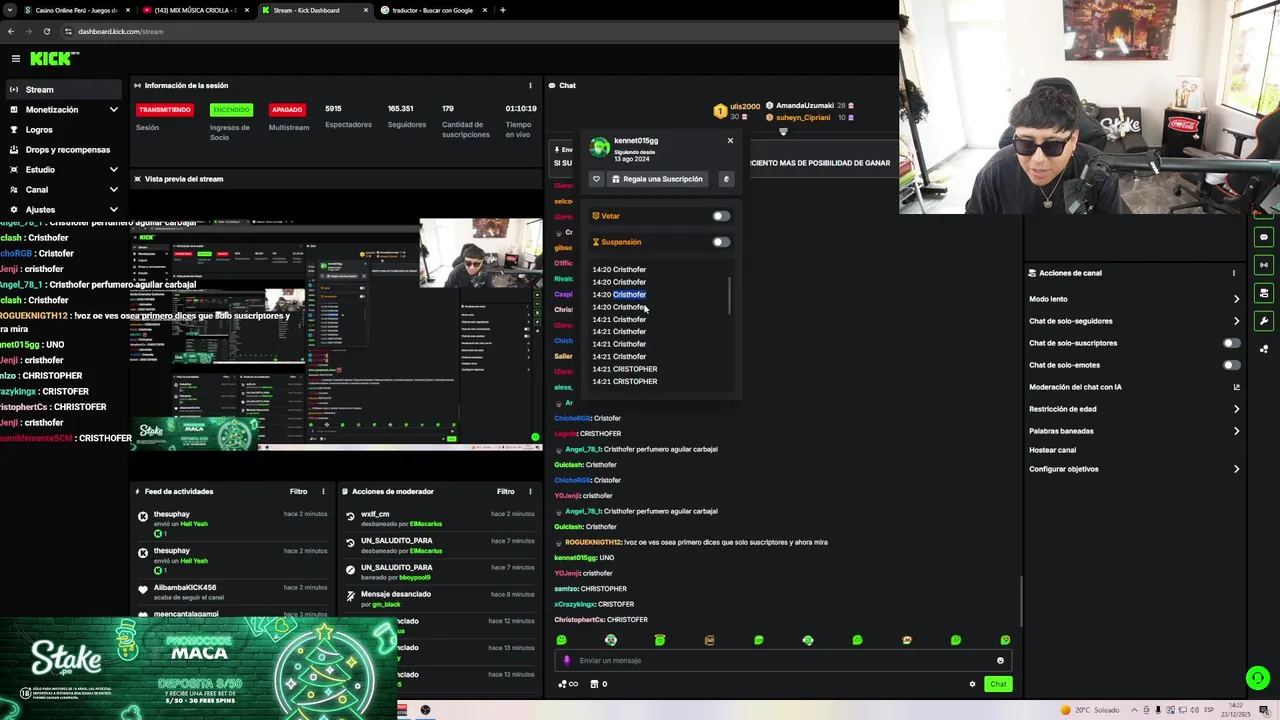Click the shop icon below chat input
Image resolution: width=1280 pixels, height=720 pixels.
(599, 684)
